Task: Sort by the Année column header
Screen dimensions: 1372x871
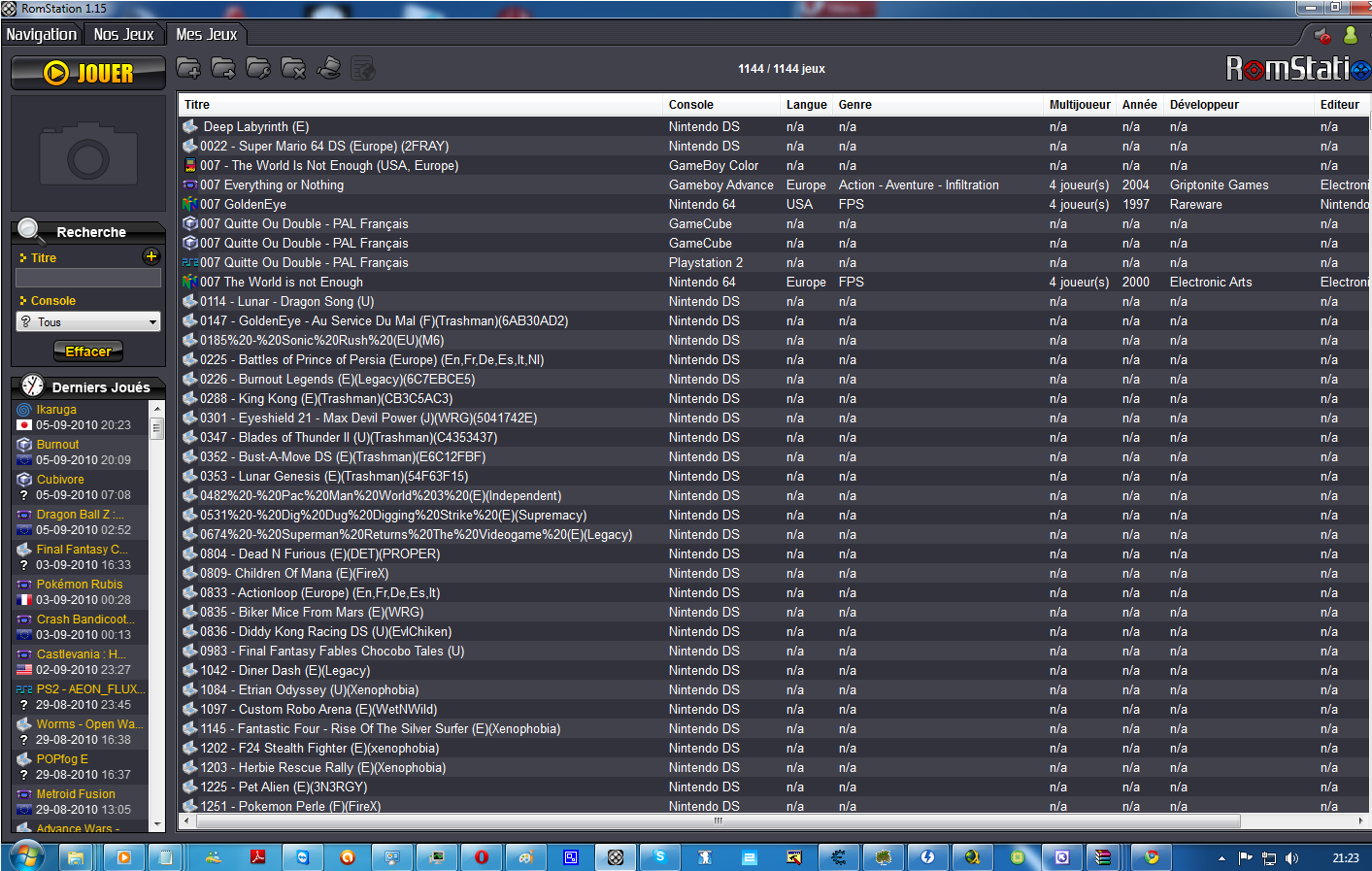Action: point(1140,105)
